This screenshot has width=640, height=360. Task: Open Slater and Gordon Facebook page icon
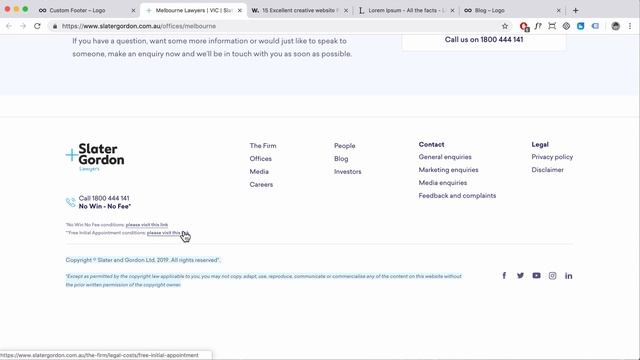pos(504,276)
